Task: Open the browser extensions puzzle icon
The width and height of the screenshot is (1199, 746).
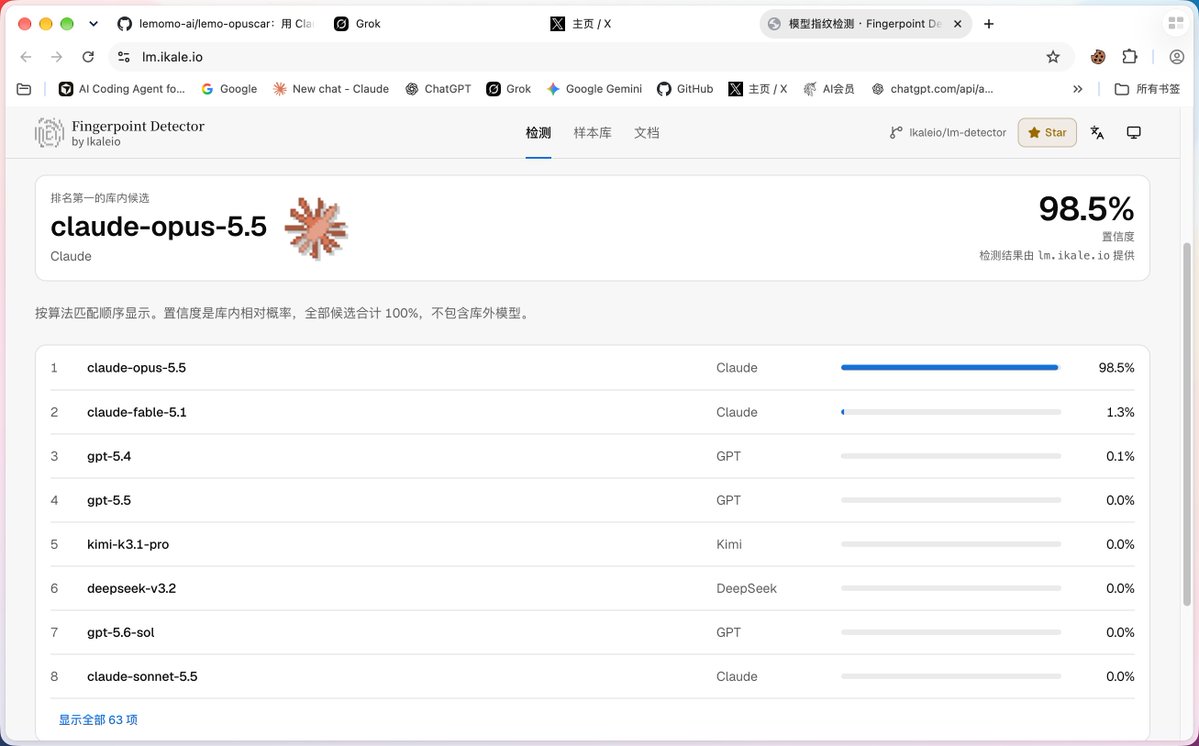Action: [x=1129, y=57]
